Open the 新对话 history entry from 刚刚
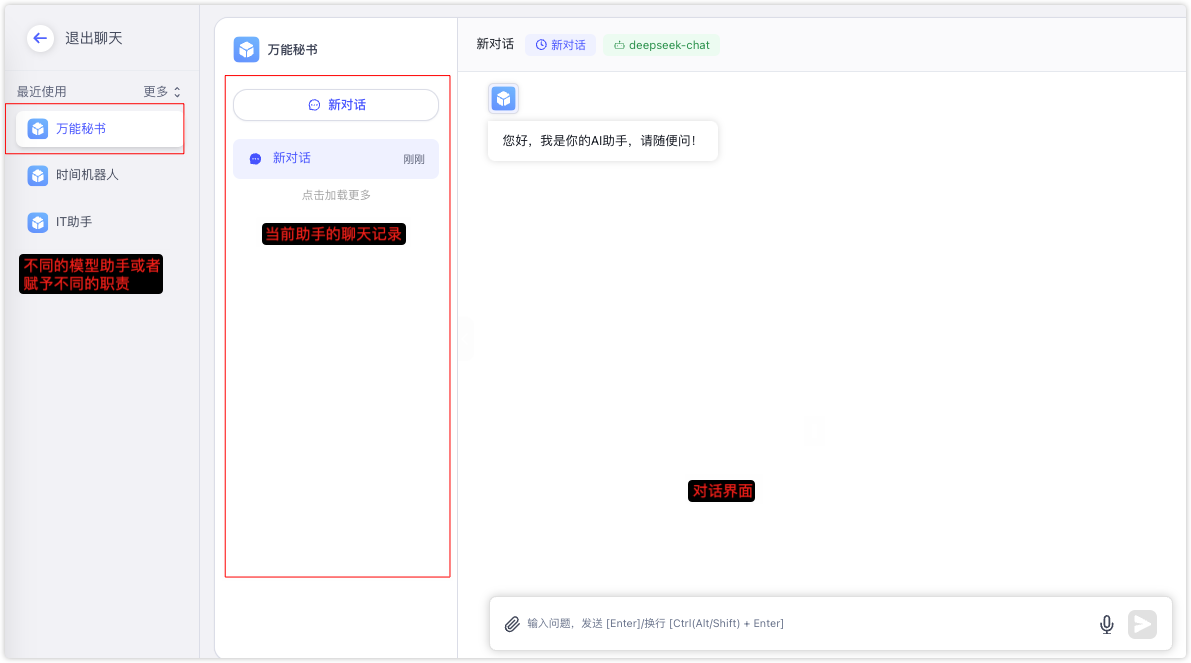 [336, 159]
